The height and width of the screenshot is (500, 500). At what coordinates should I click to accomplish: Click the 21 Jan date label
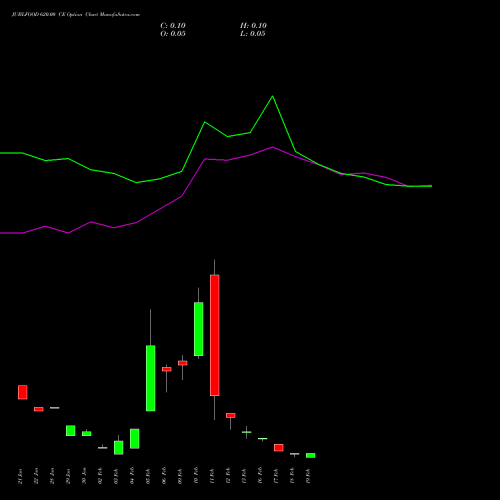click(x=20, y=476)
